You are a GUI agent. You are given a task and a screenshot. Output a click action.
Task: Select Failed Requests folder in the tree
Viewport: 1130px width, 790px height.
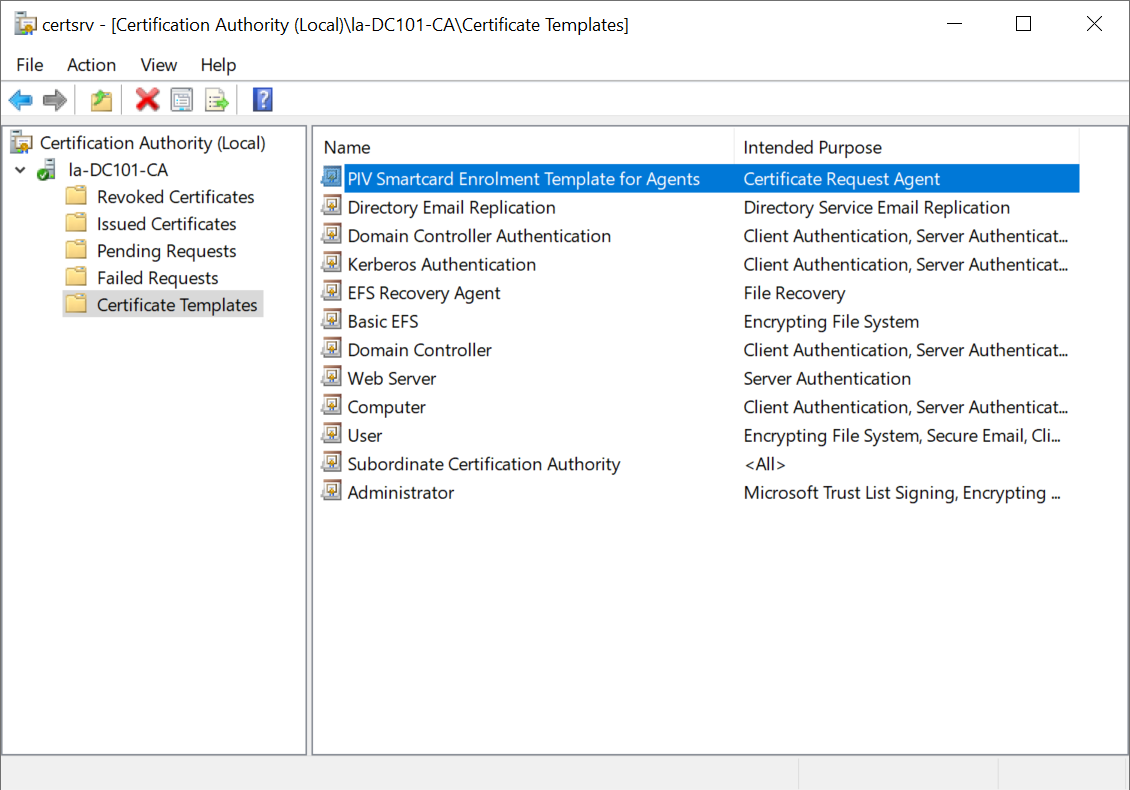[157, 278]
